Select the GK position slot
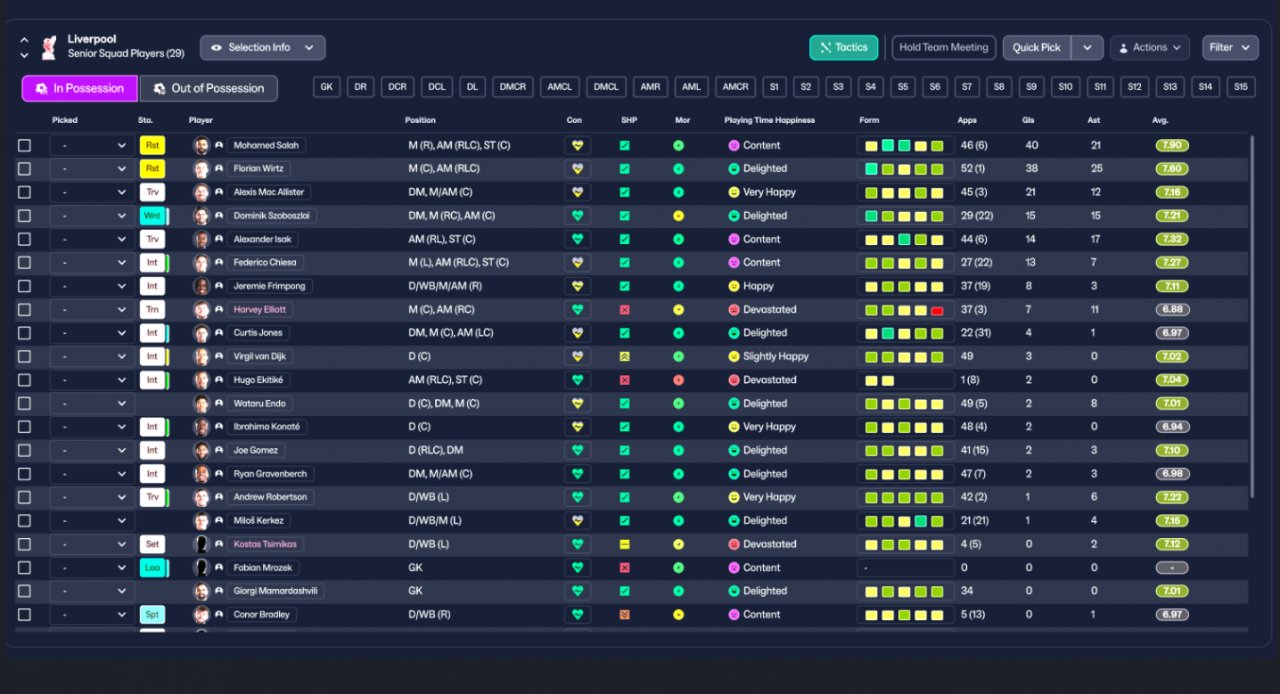1280x694 pixels. 326,87
